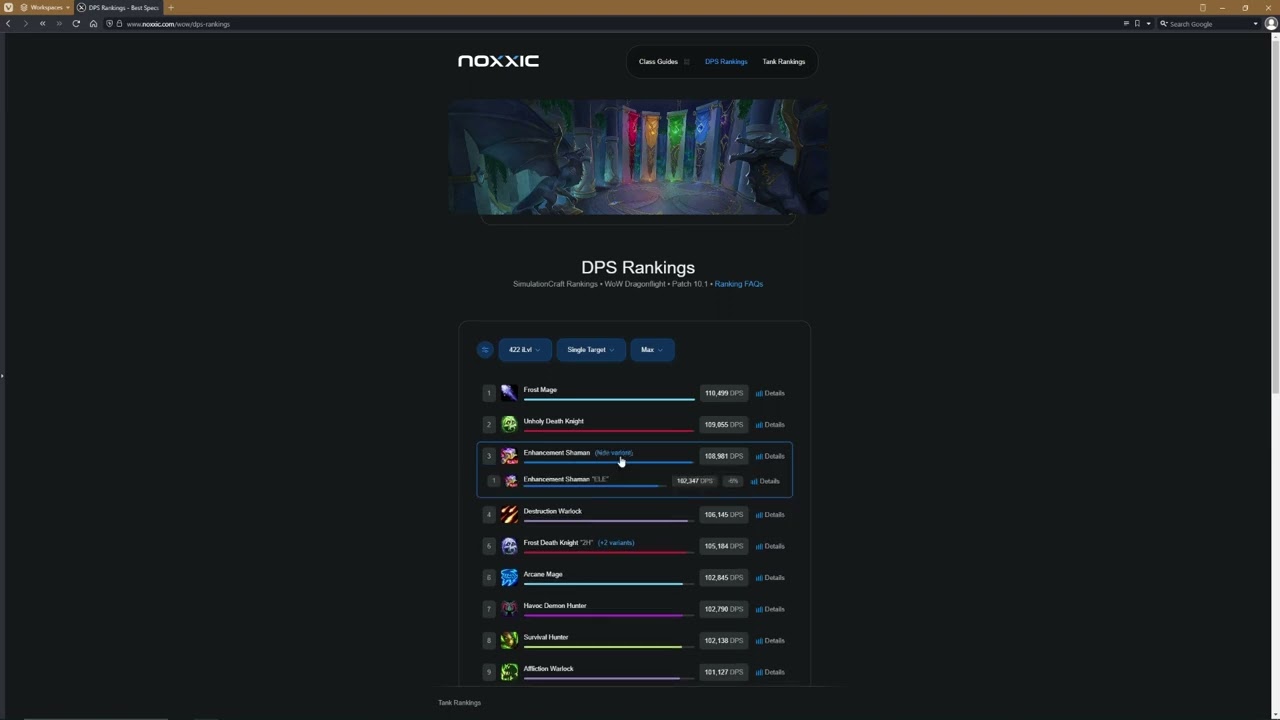The image size is (1280, 720).
Task: Click the -6% difference badge
Action: [x=733, y=481]
